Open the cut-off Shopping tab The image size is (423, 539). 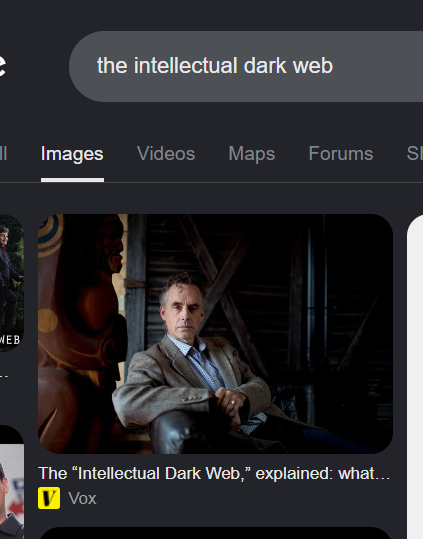click(x=415, y=153)
